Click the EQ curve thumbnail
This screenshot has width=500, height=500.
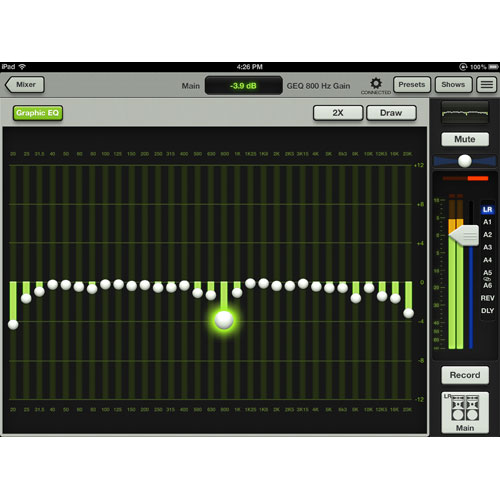tap(465, 113)
